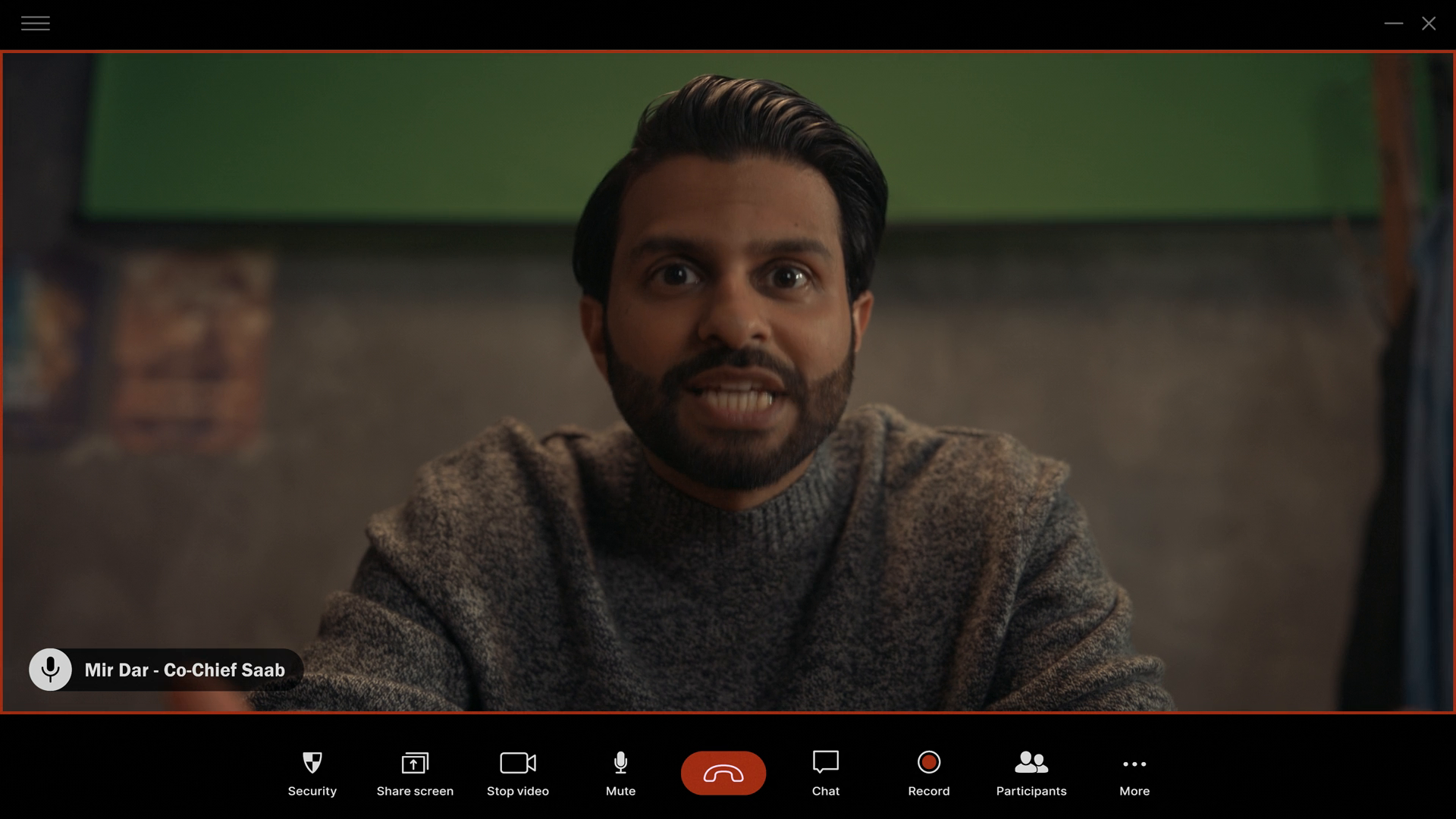Click the Mir Dar - Co-Chief Saab label
The image size is (1456, 819).
(x=184, y=670)
